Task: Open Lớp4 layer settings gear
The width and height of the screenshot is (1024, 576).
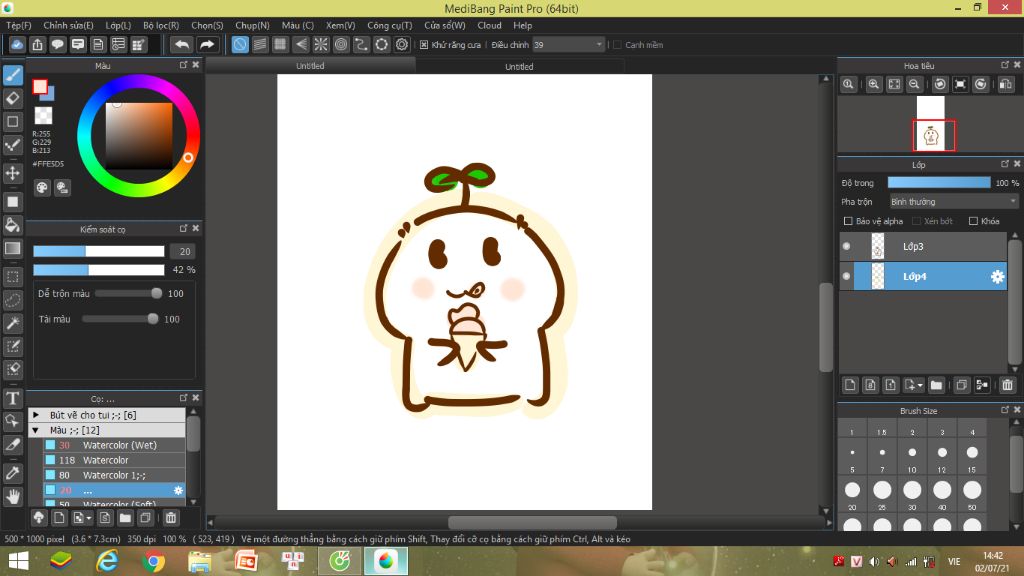Action: [x=997, y=277]
